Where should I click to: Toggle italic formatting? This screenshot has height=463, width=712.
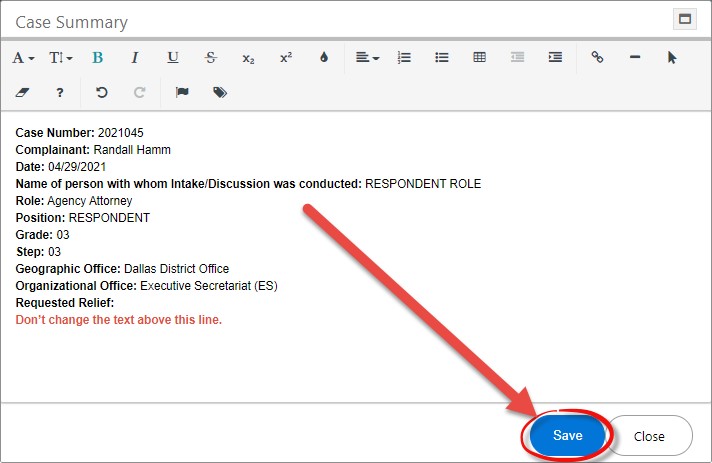pos(135,58)
